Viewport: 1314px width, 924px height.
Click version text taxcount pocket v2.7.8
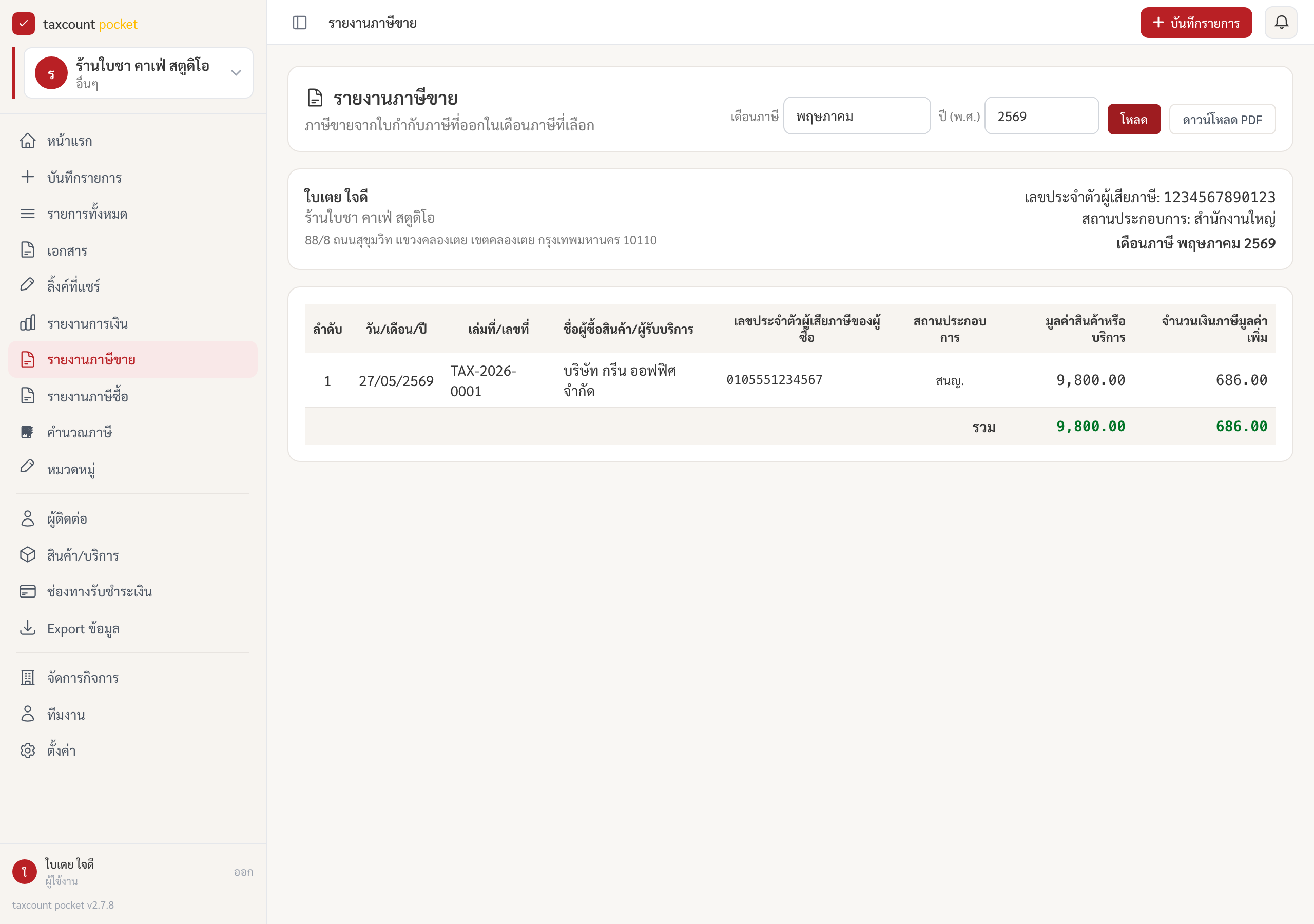pyautogui.click(x=63, y=906)
